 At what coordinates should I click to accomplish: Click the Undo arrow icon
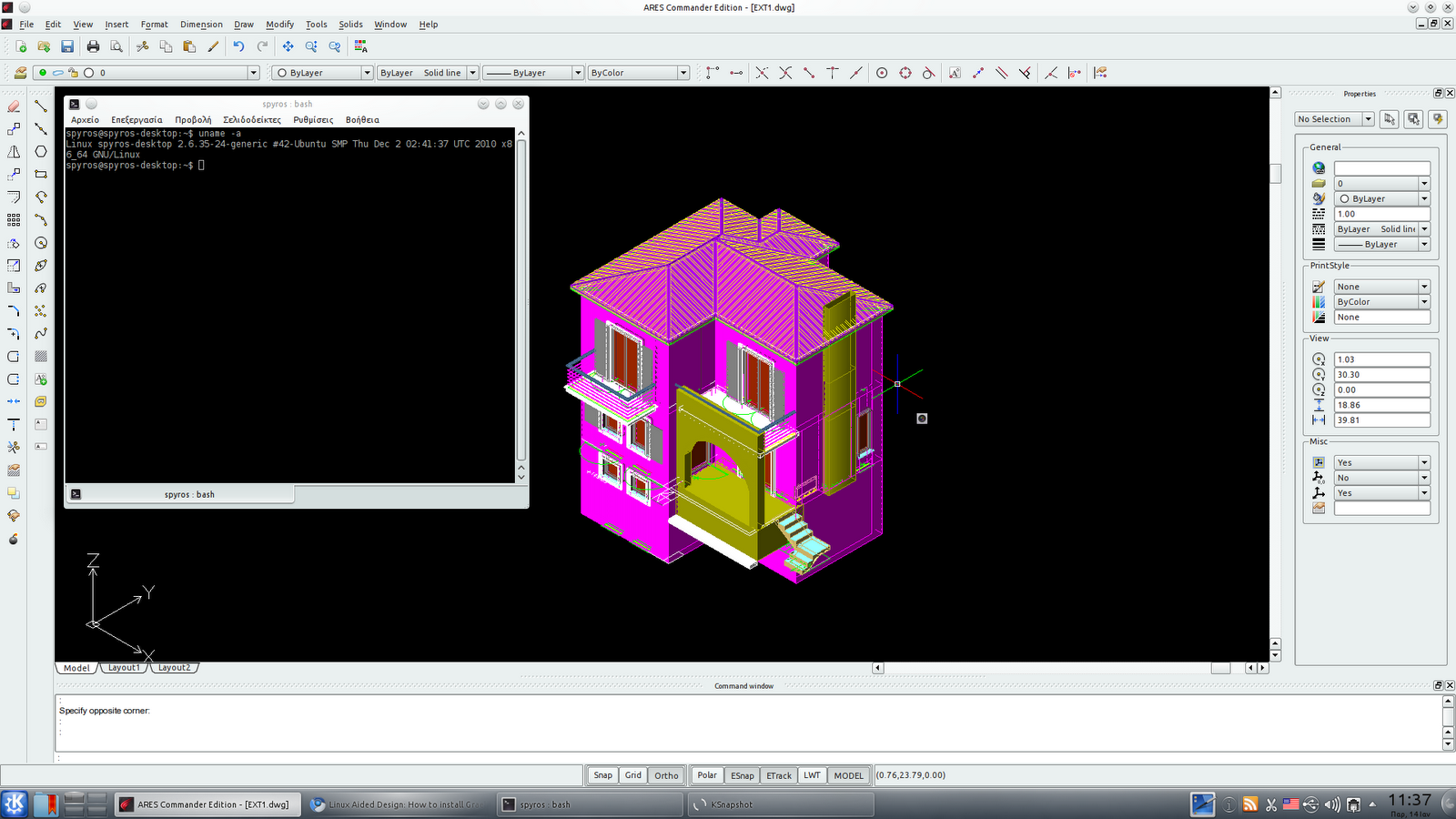click(238, 46)
